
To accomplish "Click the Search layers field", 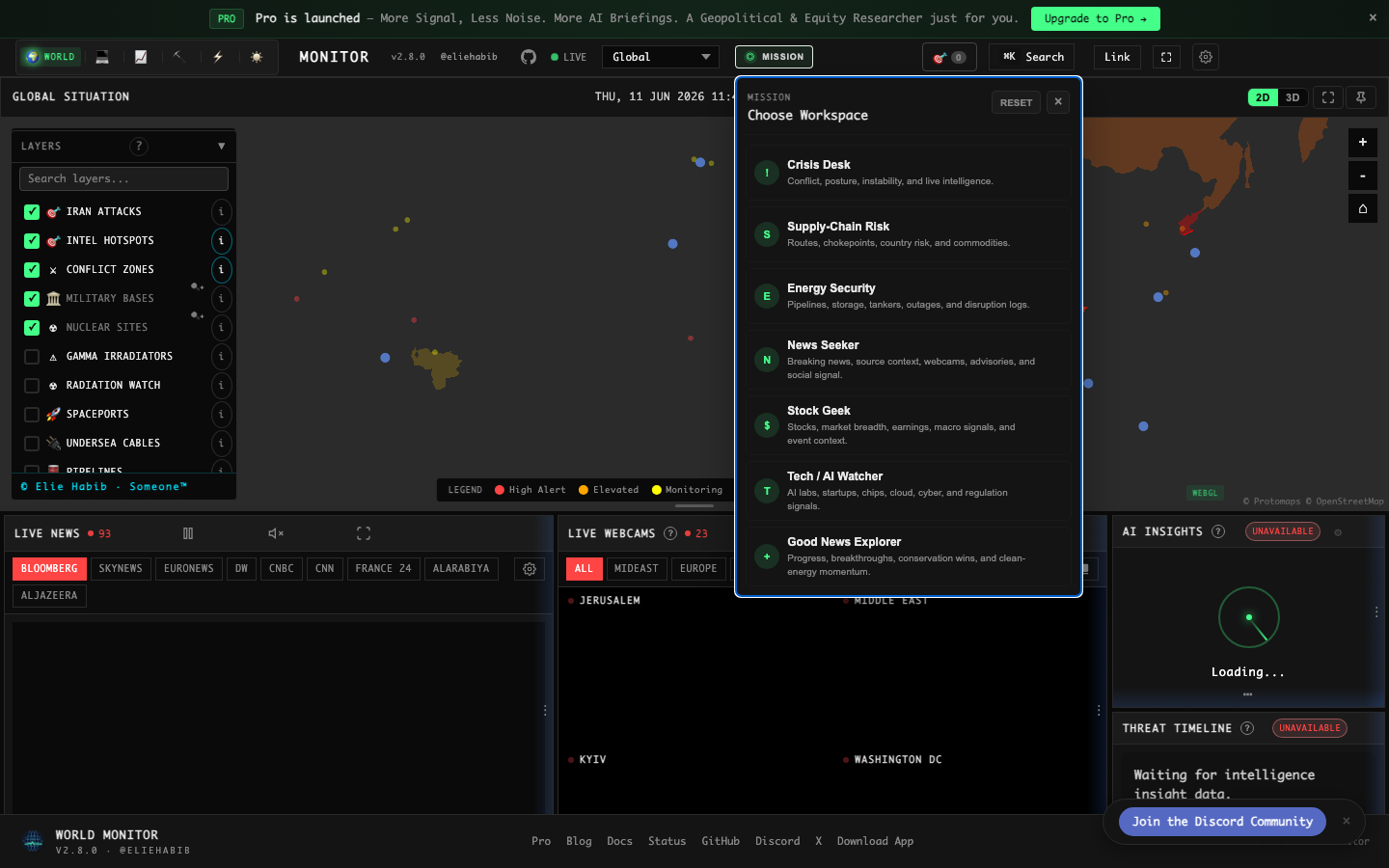I will (123, 178).
